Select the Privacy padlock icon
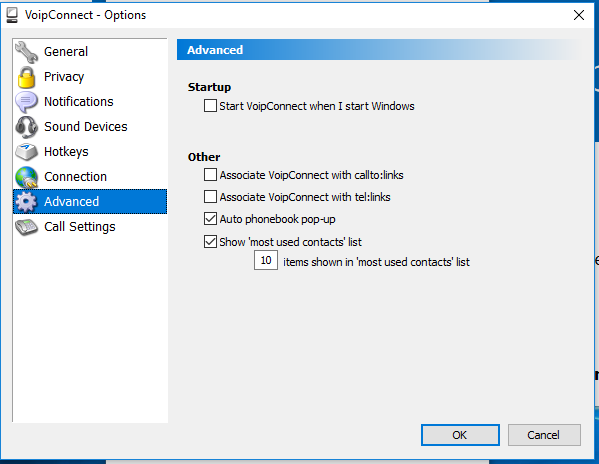Screen dimensions: 599x464 coord(26,77)
